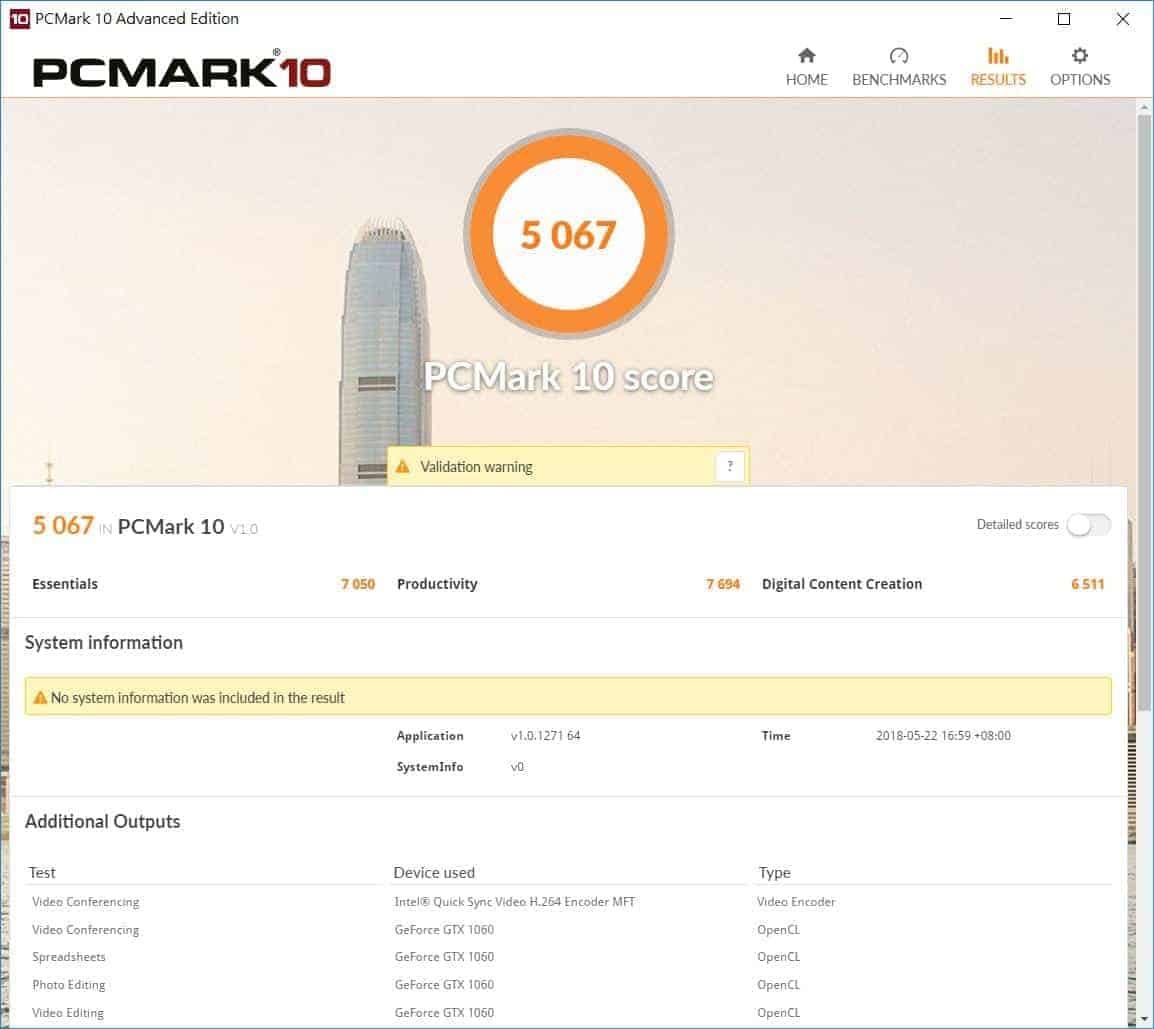
Task: Click the Video Editing test row
Action: [68, 1014]
